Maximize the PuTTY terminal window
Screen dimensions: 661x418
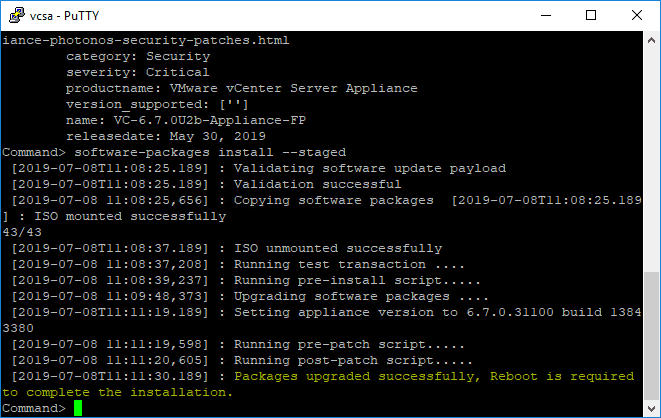[x=591, y=15]
